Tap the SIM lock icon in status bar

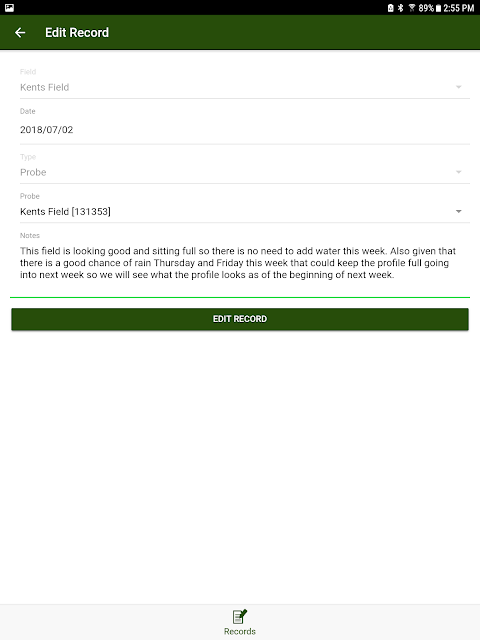pos(391,8)
